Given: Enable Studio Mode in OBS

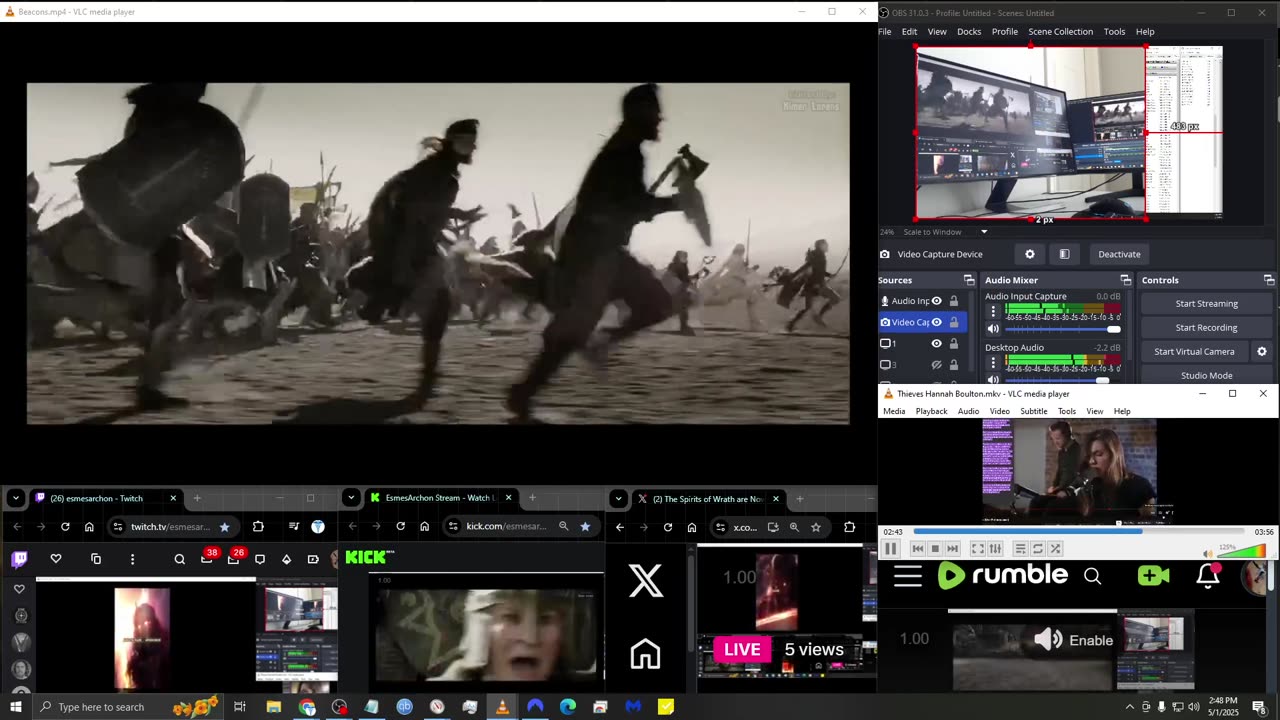Looking at the screenshot, I should [1206, 375].
